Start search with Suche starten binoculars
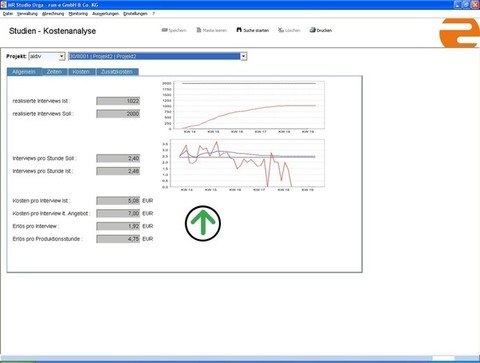Viewport: 480px width, 363px height. pyautogui.click(x=239, y=30)
